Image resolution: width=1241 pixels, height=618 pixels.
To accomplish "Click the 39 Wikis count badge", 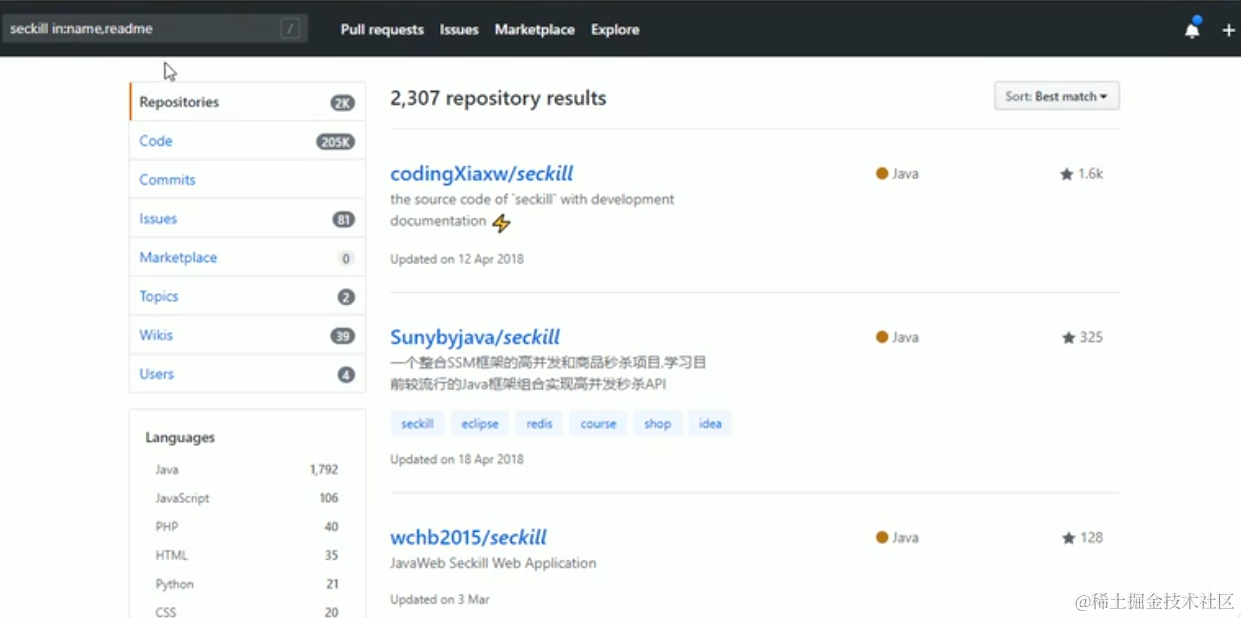I will 343,336.
